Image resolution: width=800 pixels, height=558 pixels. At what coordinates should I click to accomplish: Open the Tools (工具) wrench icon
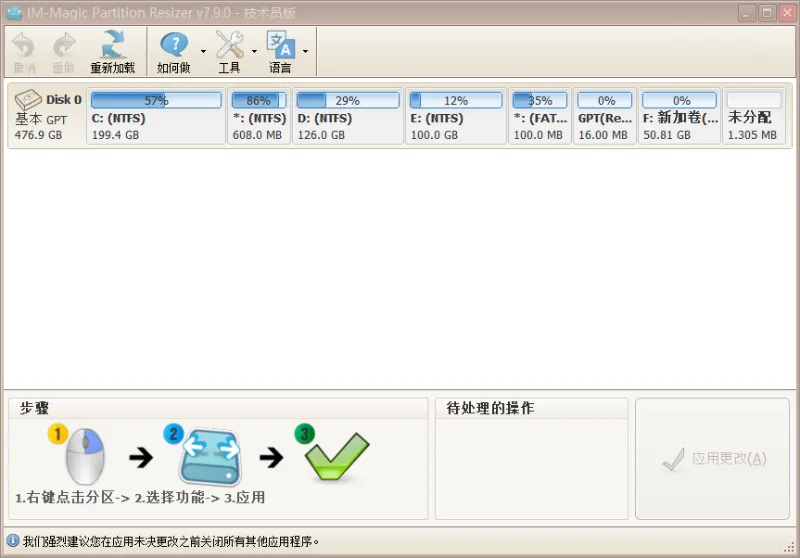[230, 44]
